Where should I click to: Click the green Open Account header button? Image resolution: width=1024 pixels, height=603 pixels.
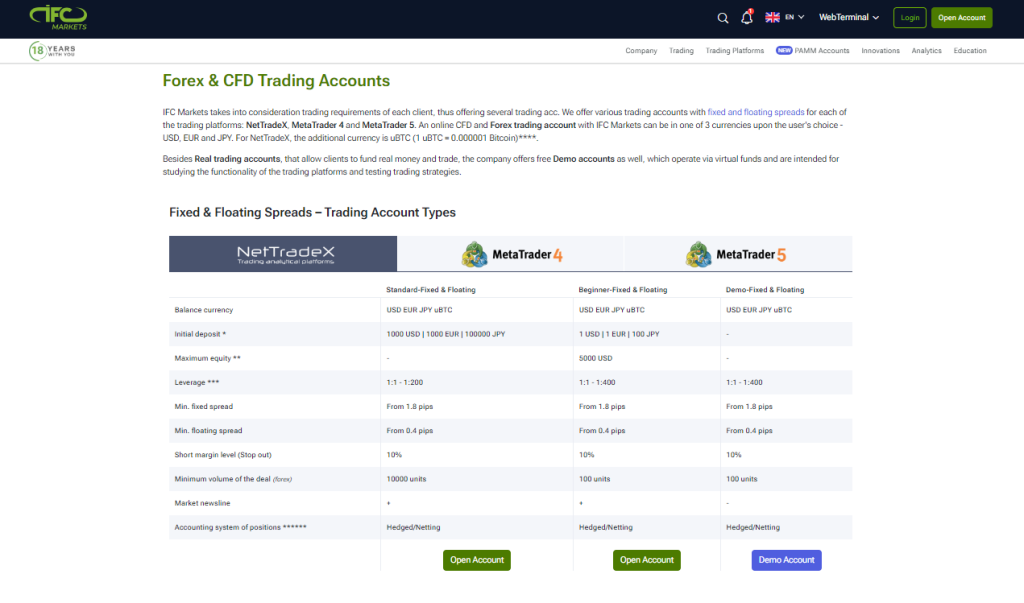coord(961,17)
